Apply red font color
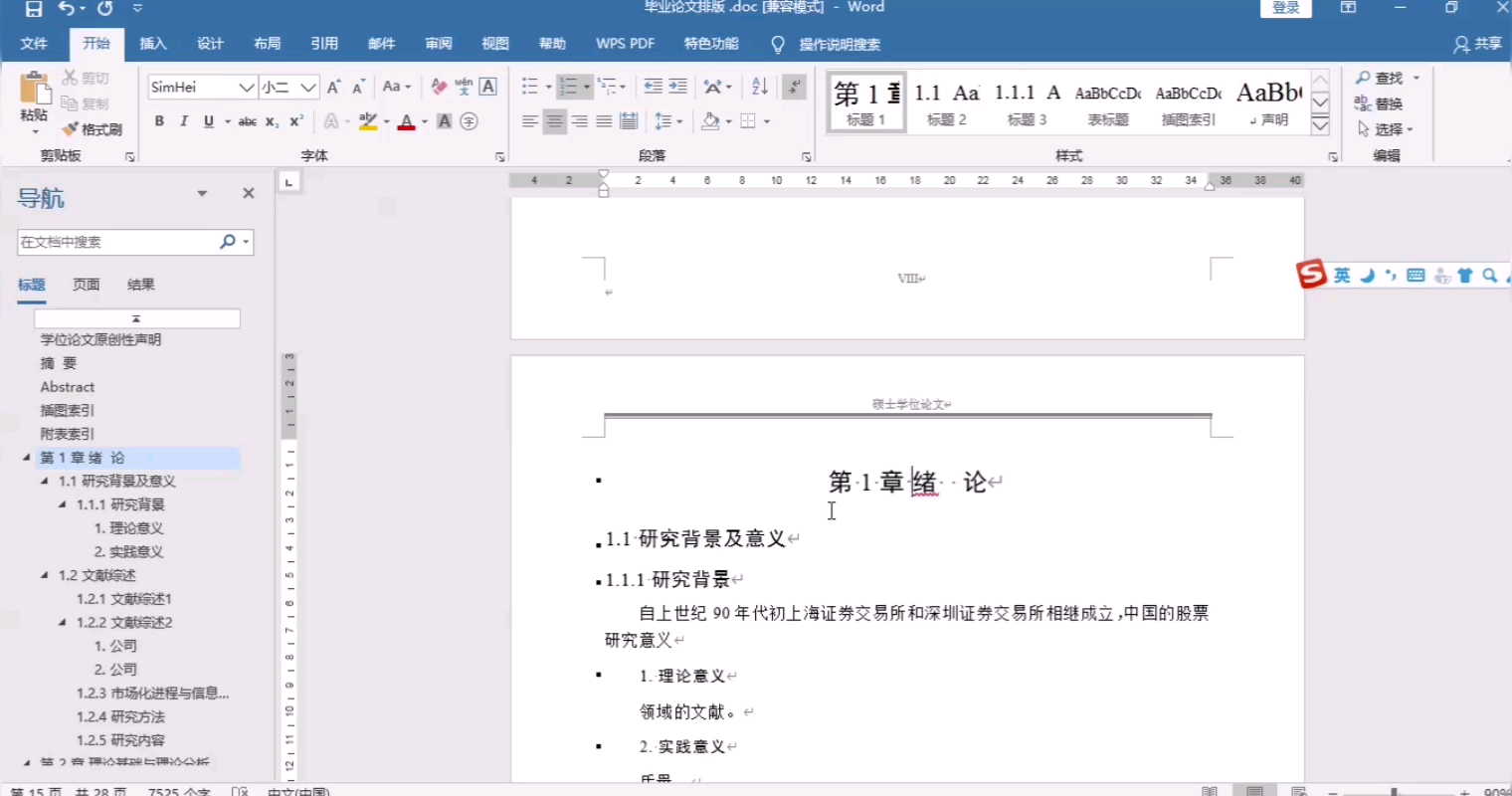The image size is (1512, 796). click(x=407, y=121)
